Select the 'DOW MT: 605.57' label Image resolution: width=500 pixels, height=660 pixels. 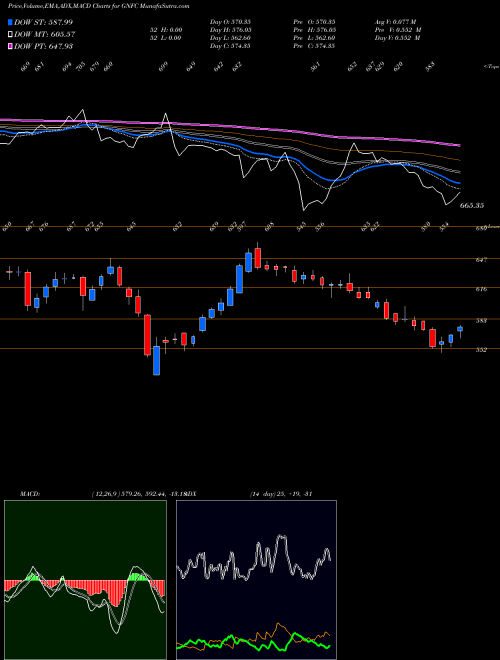45,34
